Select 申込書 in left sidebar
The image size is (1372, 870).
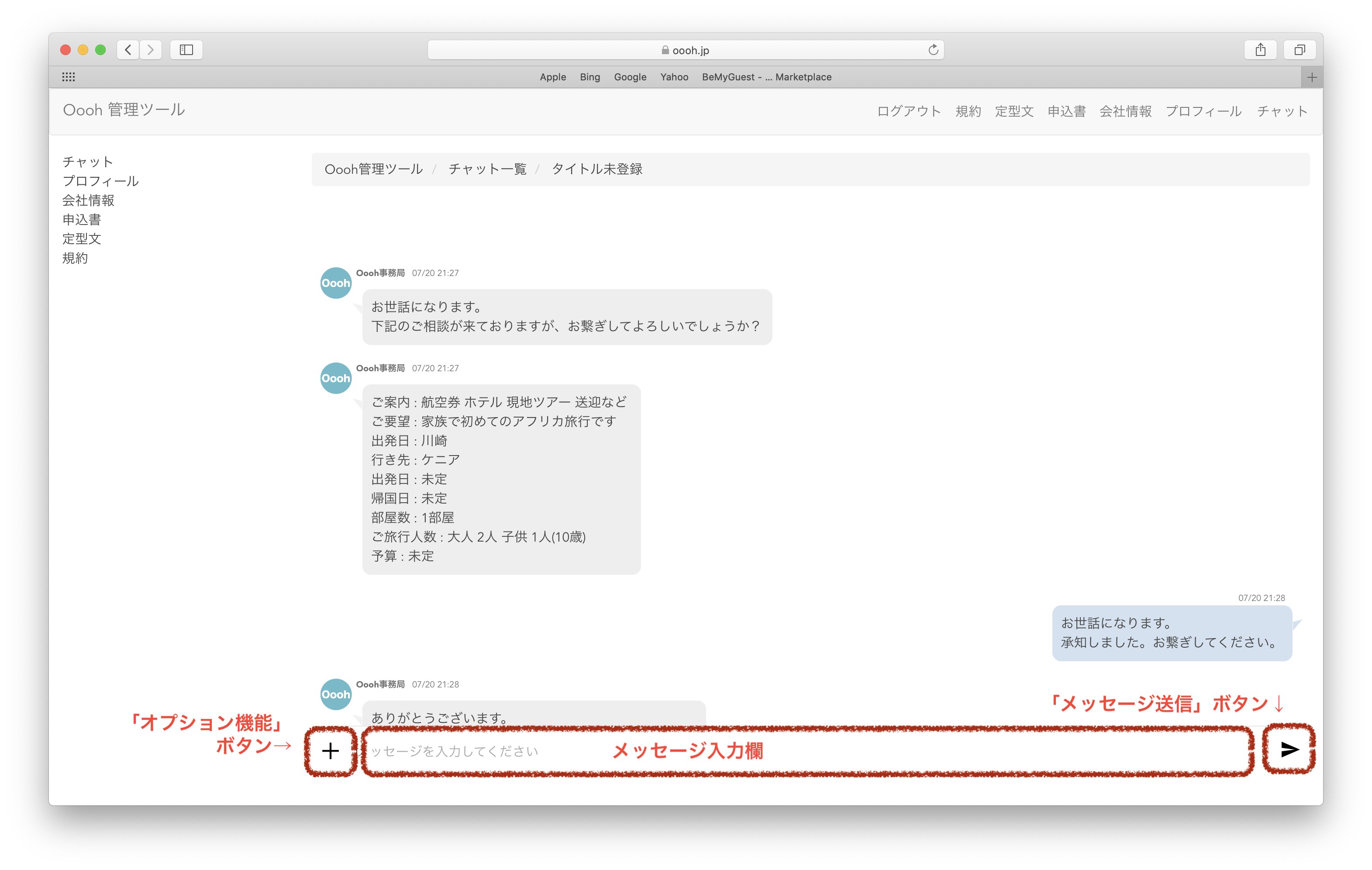(82, 219)
